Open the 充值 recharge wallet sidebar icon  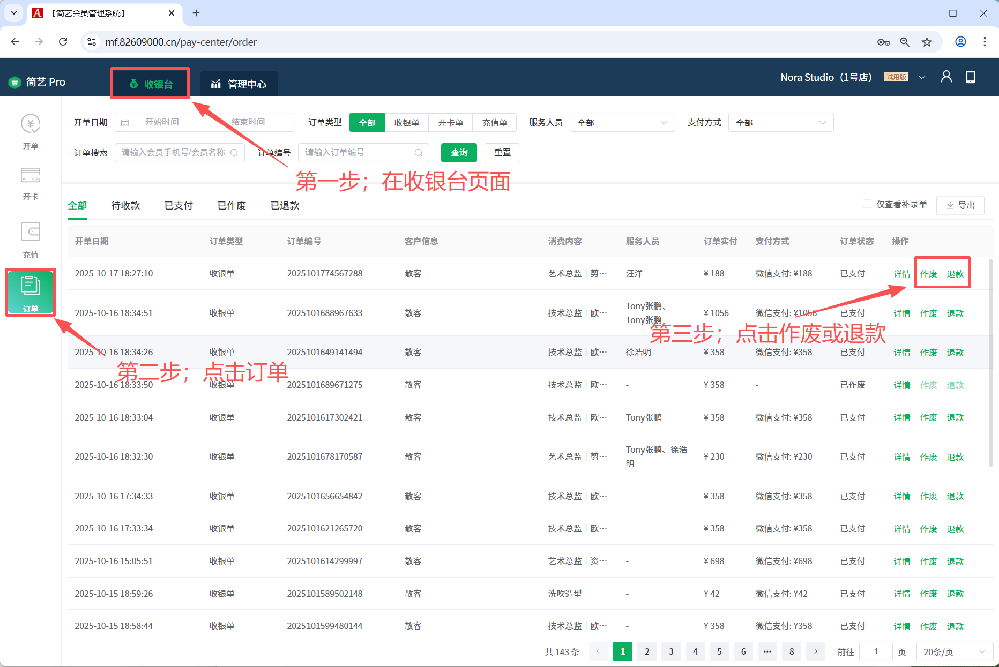pos(30,238)
